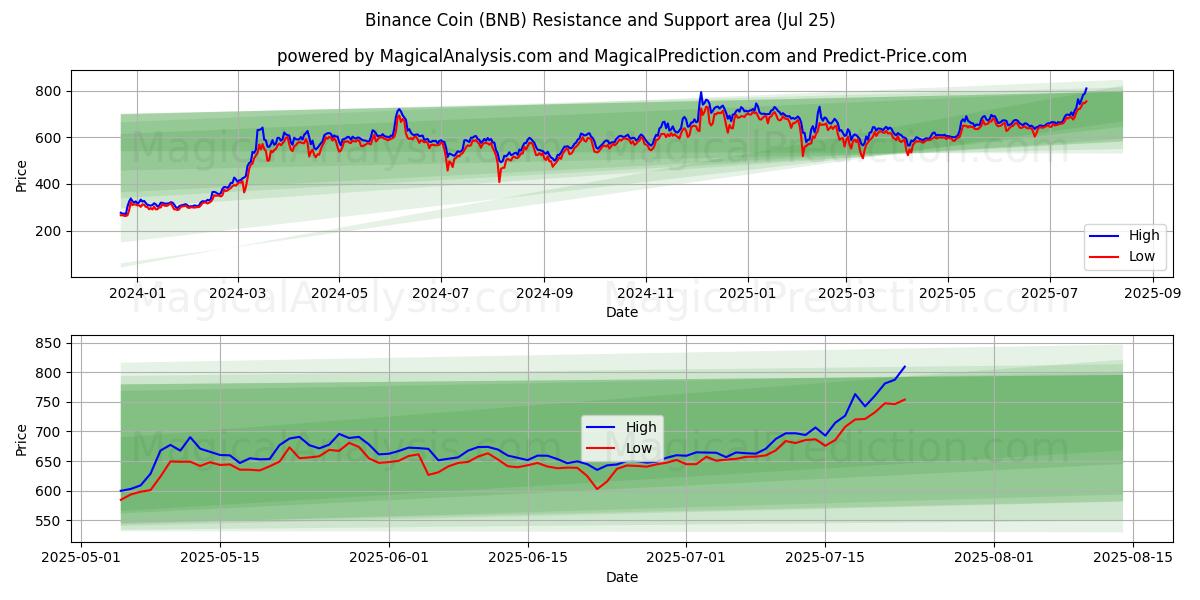Click the bottom chart y-axis value '750'
The image size is (1200, 600).
[50, 403]
